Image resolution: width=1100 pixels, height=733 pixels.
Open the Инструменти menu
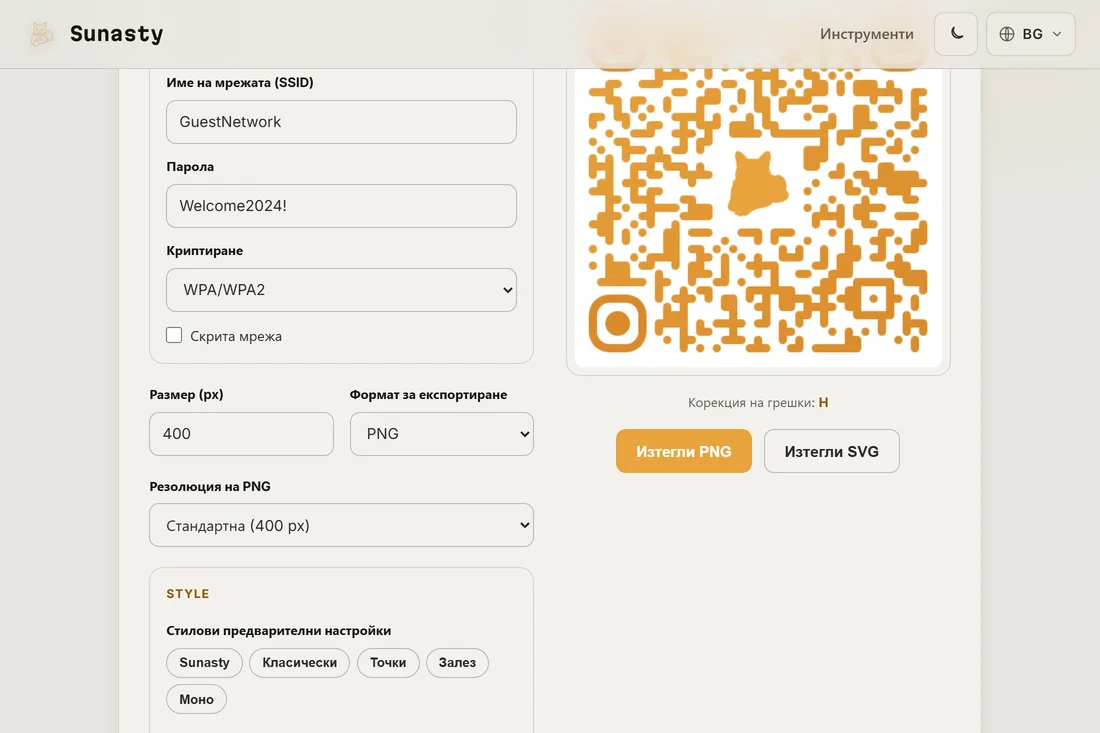(x=866, y=34)
